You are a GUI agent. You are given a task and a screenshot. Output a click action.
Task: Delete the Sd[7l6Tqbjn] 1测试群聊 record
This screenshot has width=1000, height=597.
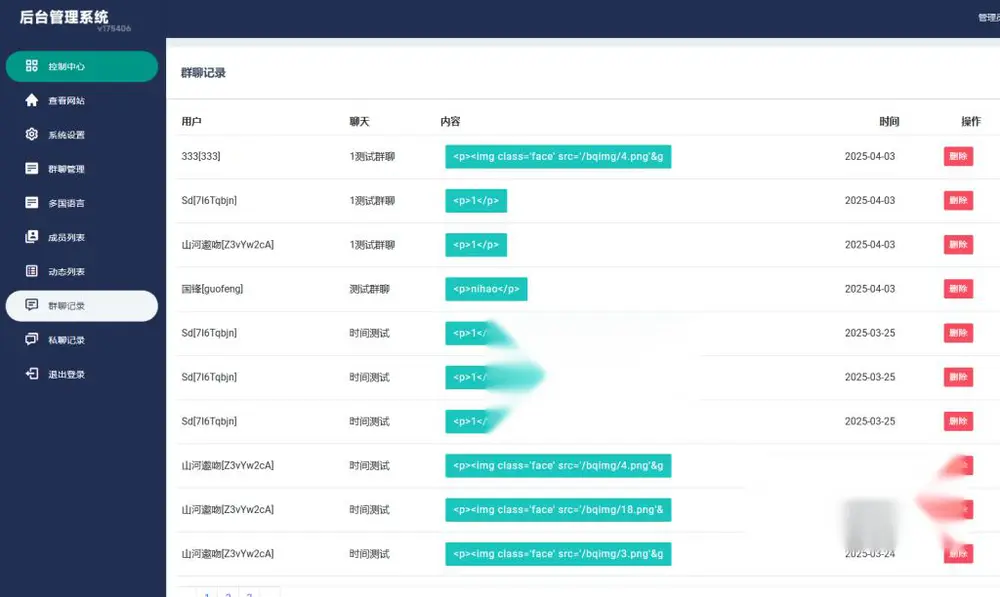point(958,200)
